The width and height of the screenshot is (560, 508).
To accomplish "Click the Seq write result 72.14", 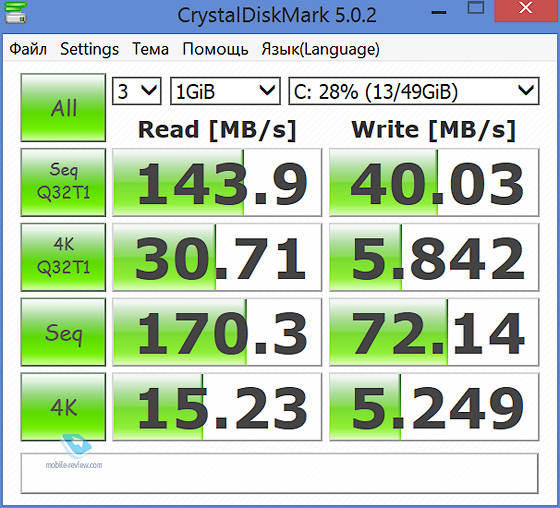I will click(x=434, y=332).
